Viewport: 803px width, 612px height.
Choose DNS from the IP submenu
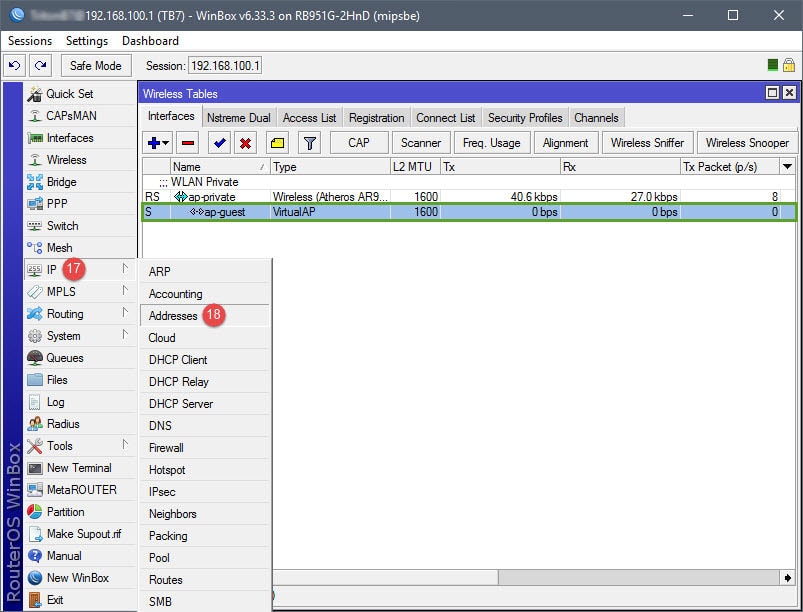pyautogui.click(x=205, y=426)
